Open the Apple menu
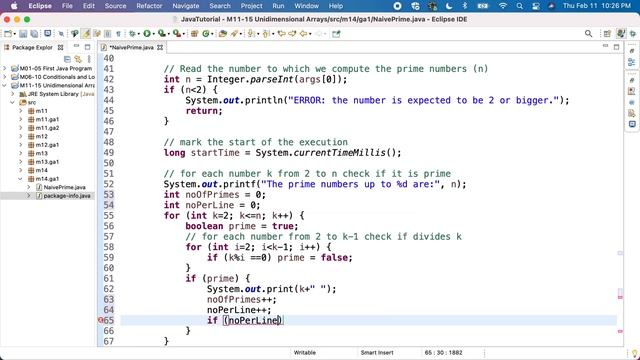Screen dimensions: 640x360 tap(14, 6)
